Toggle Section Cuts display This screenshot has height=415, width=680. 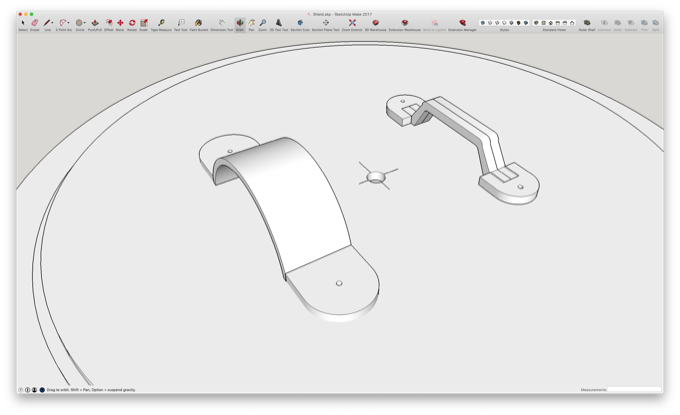coord(300,23)
